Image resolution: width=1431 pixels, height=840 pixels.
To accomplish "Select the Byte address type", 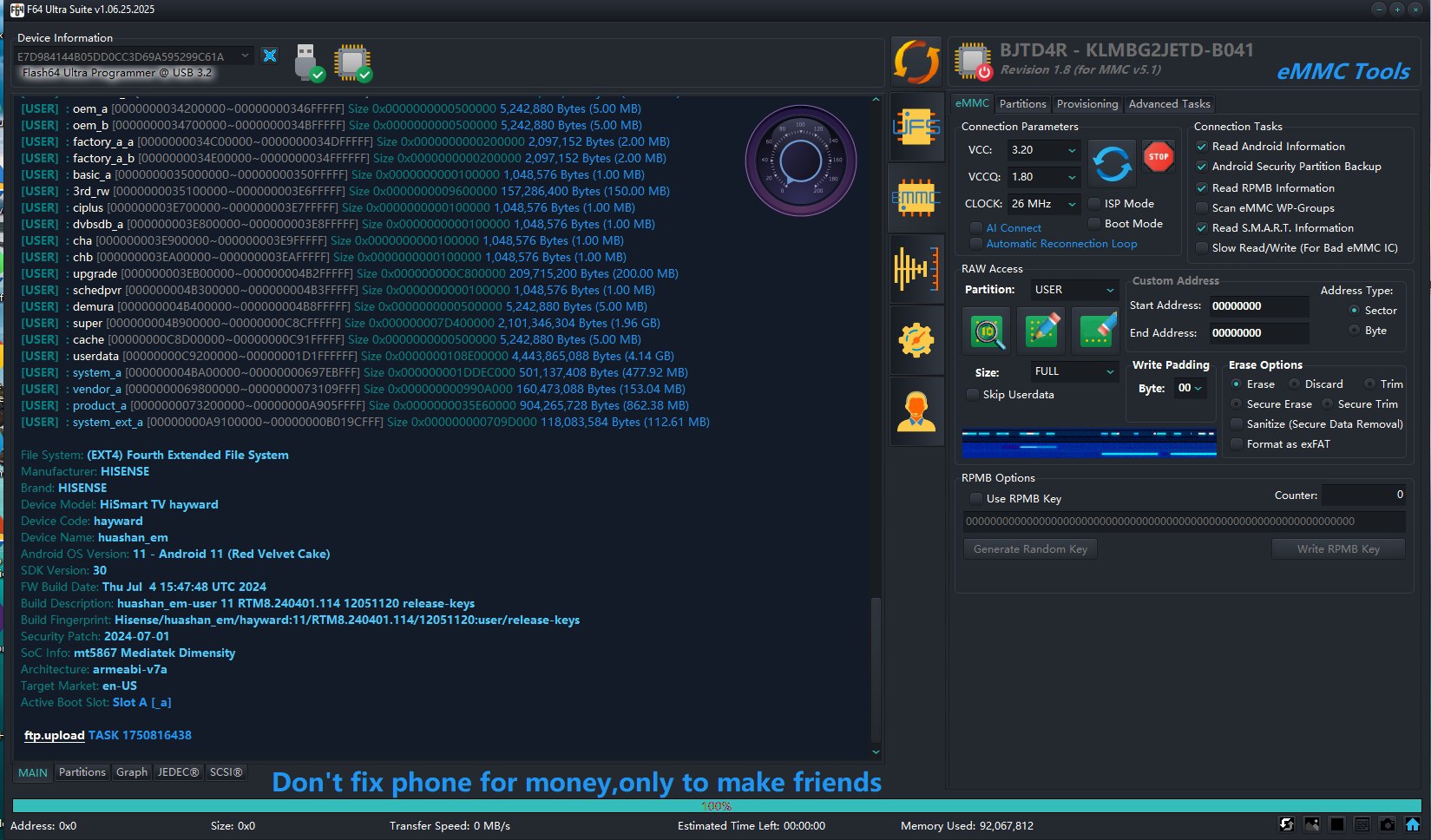I will (x=1354, y=331).
